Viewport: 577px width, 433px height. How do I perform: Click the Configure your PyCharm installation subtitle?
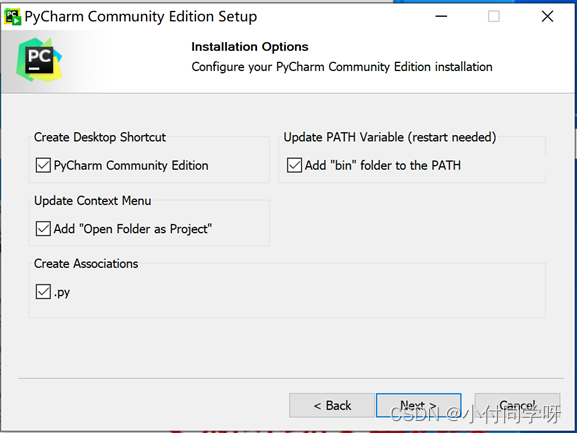tap(342, 67)
